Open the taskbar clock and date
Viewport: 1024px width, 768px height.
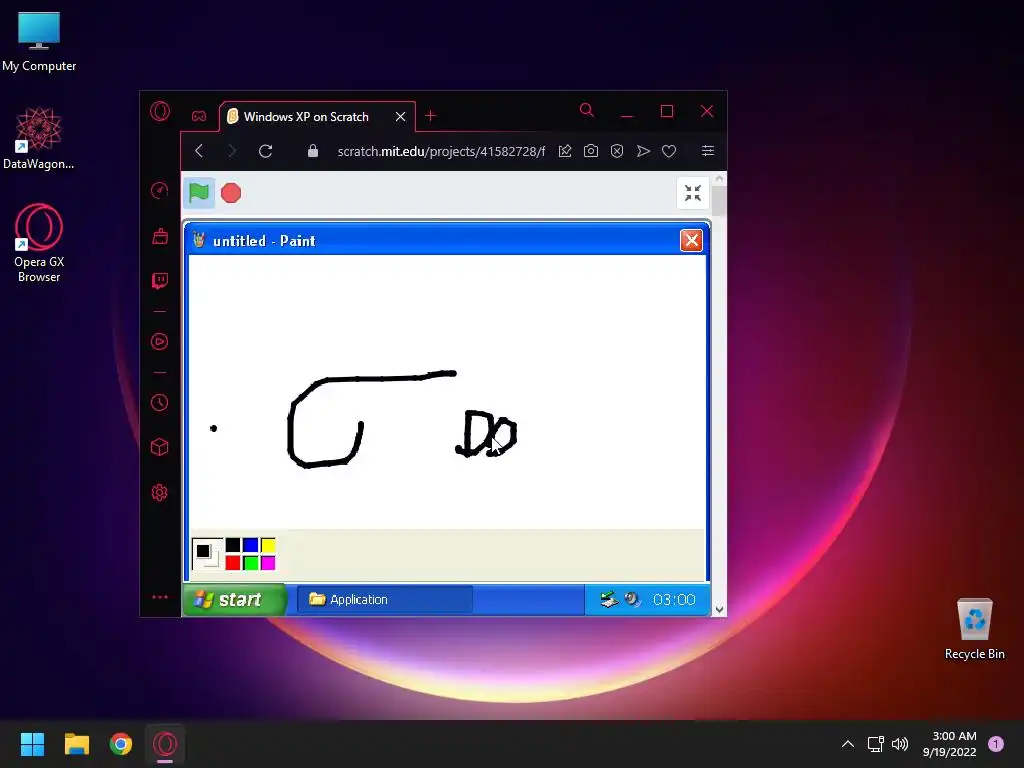tap(950, 744)
